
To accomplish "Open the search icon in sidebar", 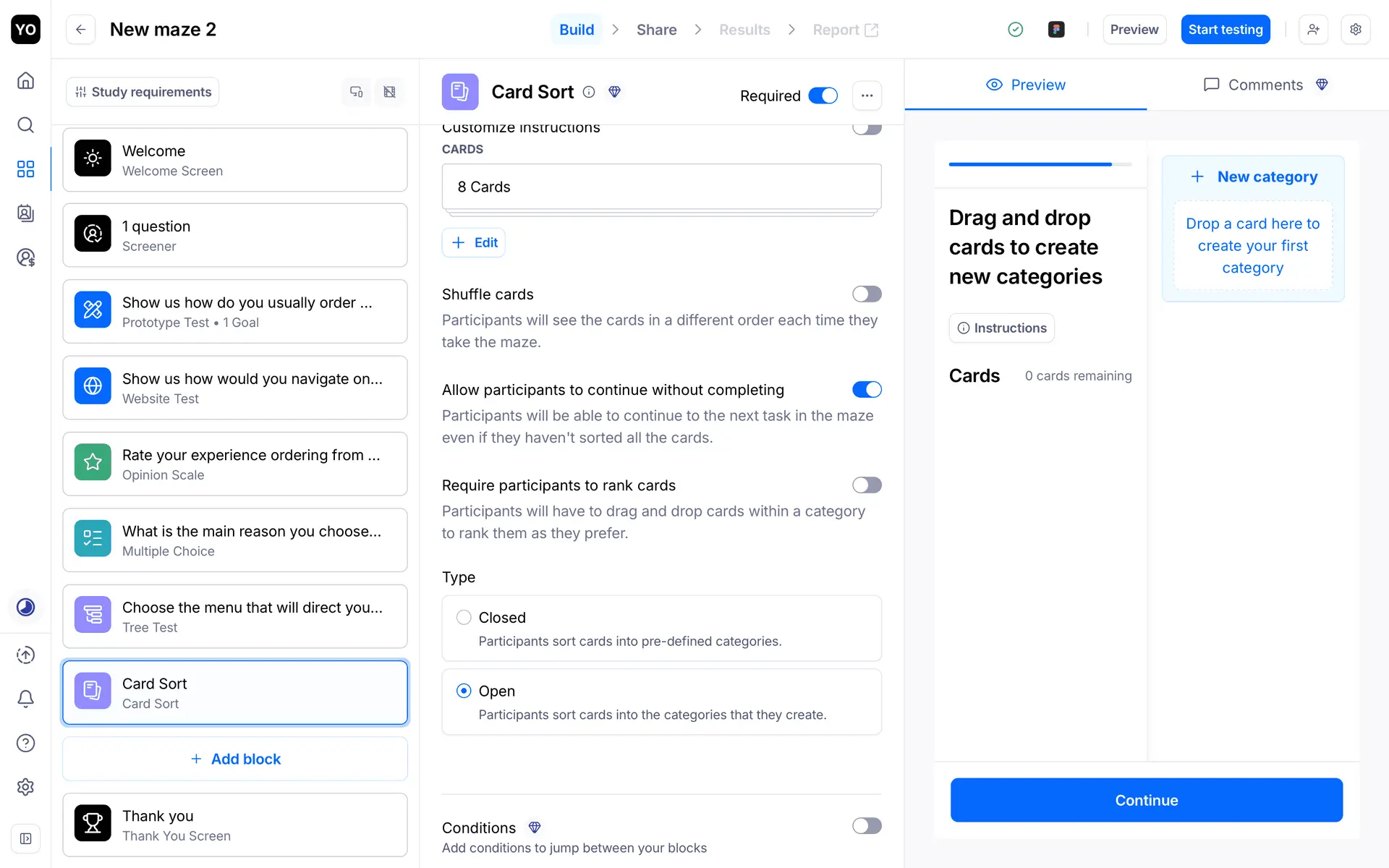I will [25, 124].
